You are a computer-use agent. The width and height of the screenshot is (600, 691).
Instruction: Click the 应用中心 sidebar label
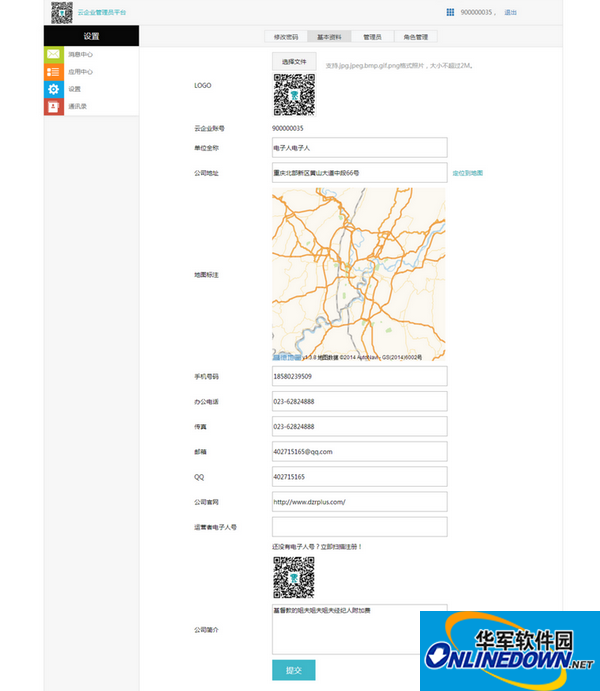pyautogui.click(x=81, y=72)
